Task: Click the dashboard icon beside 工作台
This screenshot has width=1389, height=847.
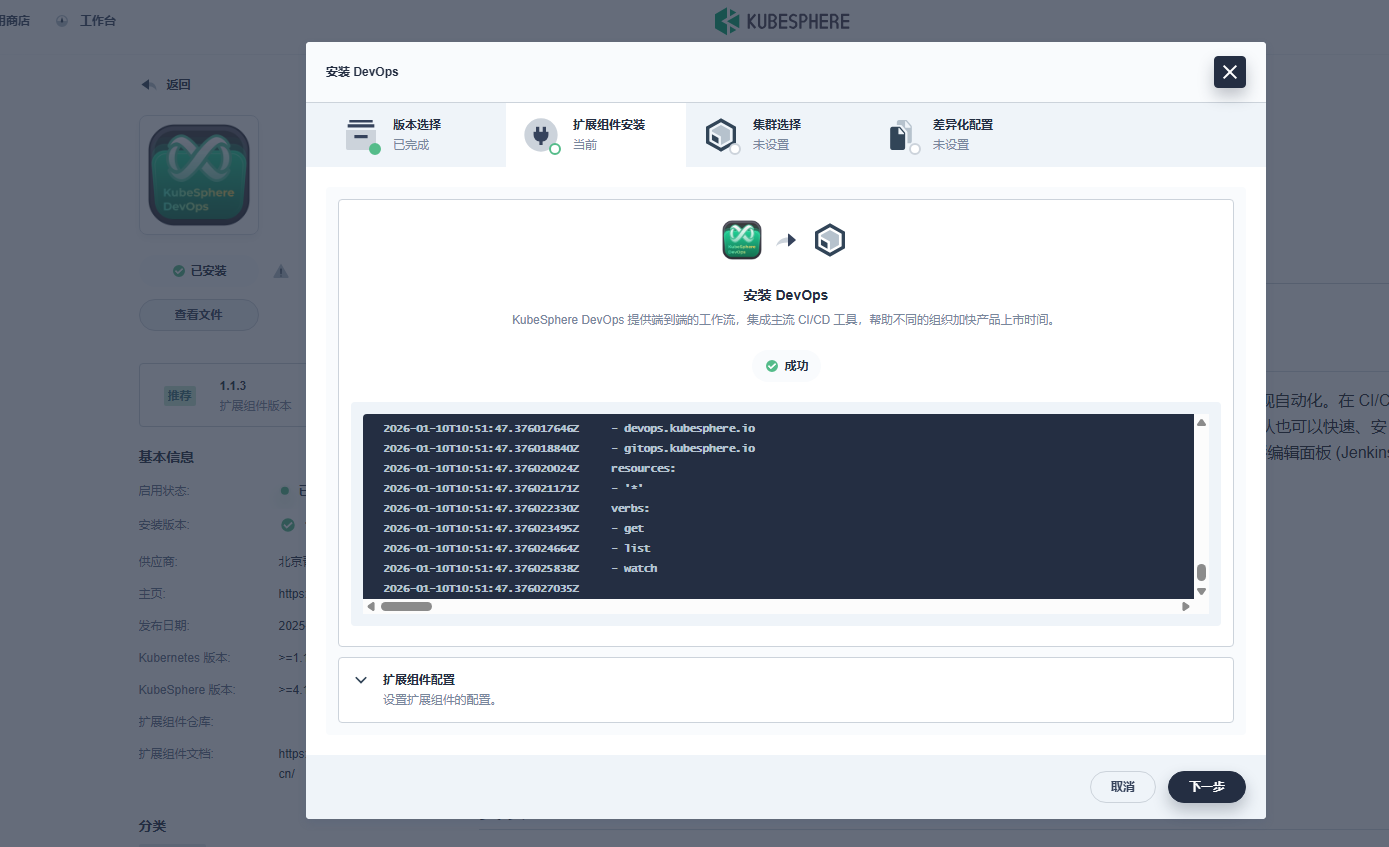Action: 62,21
